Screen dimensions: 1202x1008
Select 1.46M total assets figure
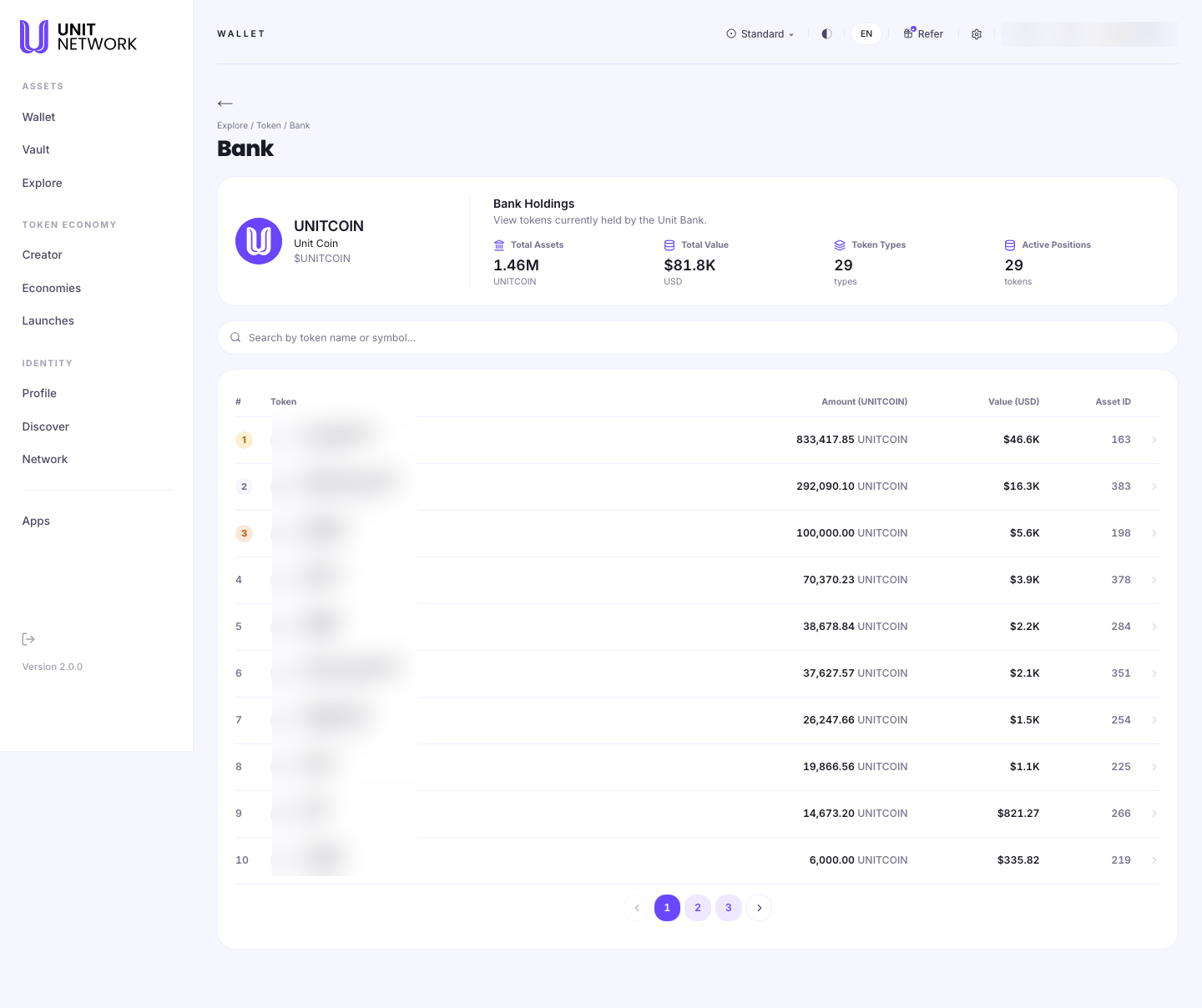(516, 265)
